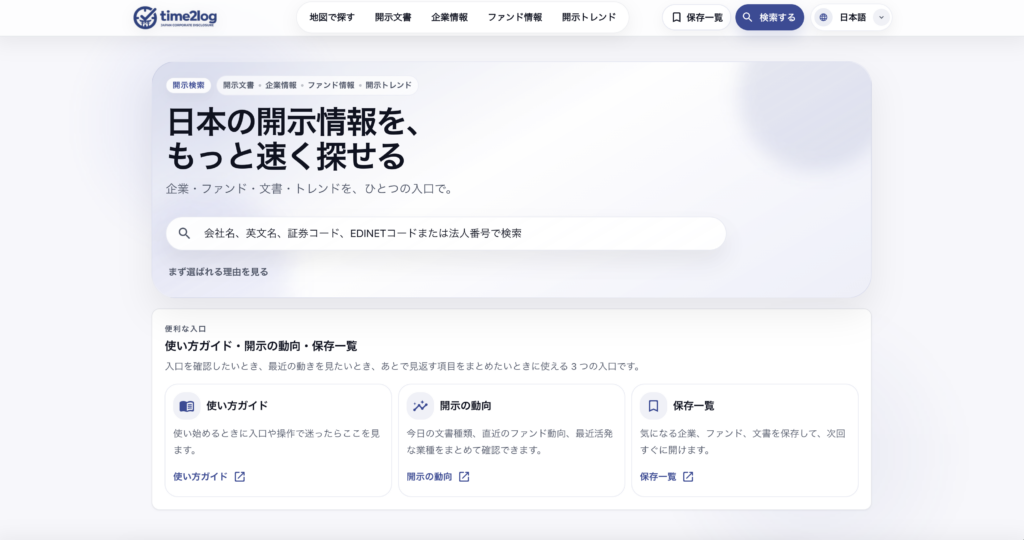This screenshot has height=540, width=1024.
Task: Click ファンド情報 in the hero breadcrumb pill
Action: click(x=331, y=86)
